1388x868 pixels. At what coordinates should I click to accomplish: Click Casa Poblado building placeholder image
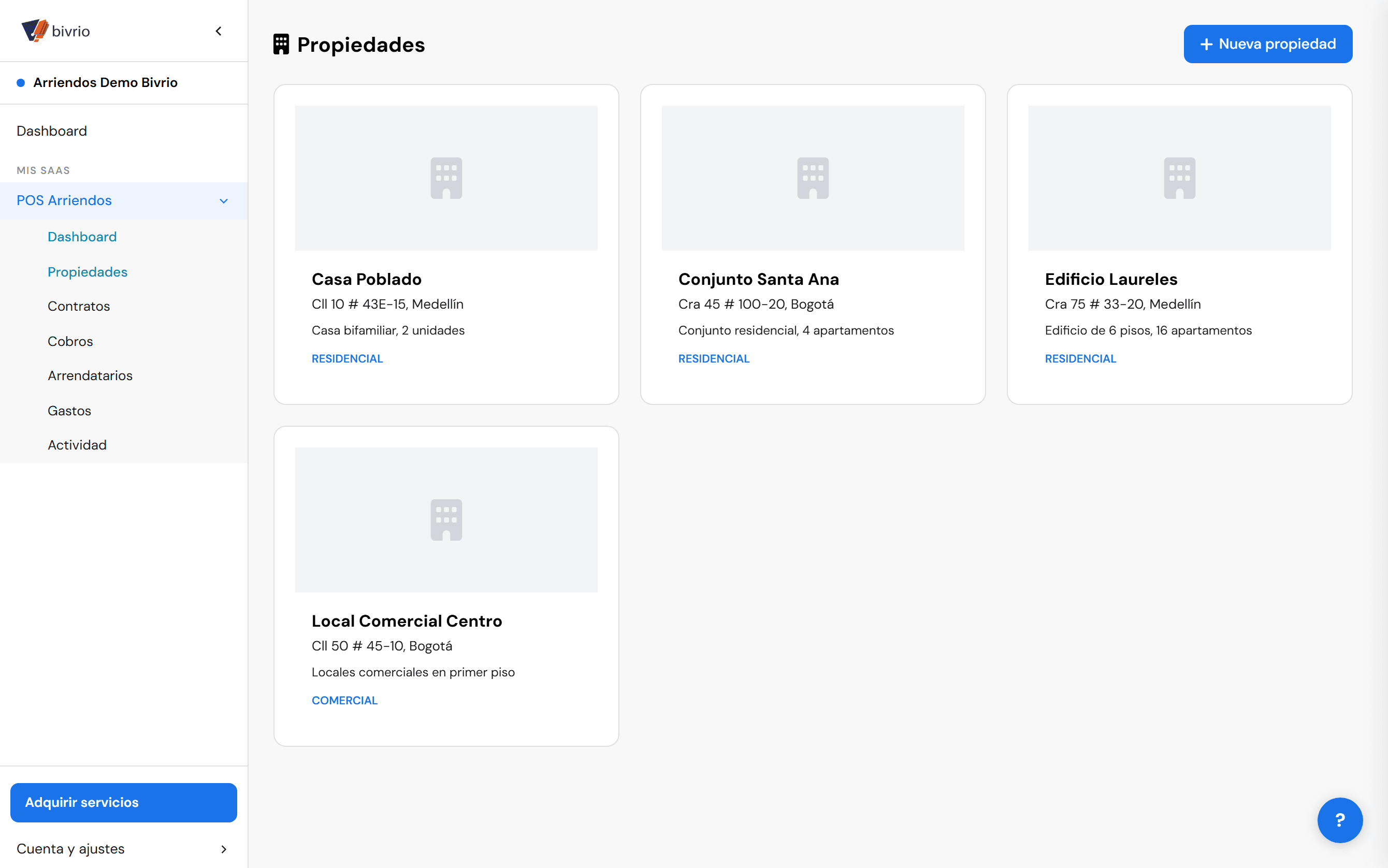point(446,178)
